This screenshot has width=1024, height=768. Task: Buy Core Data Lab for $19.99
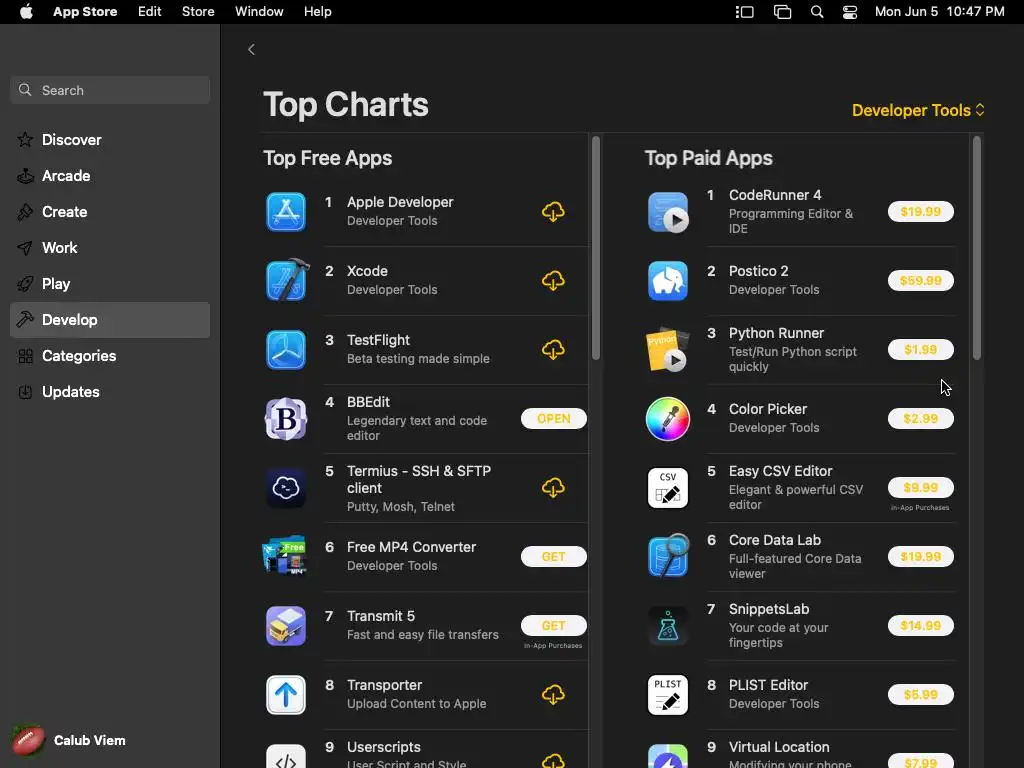pos(921,556)
